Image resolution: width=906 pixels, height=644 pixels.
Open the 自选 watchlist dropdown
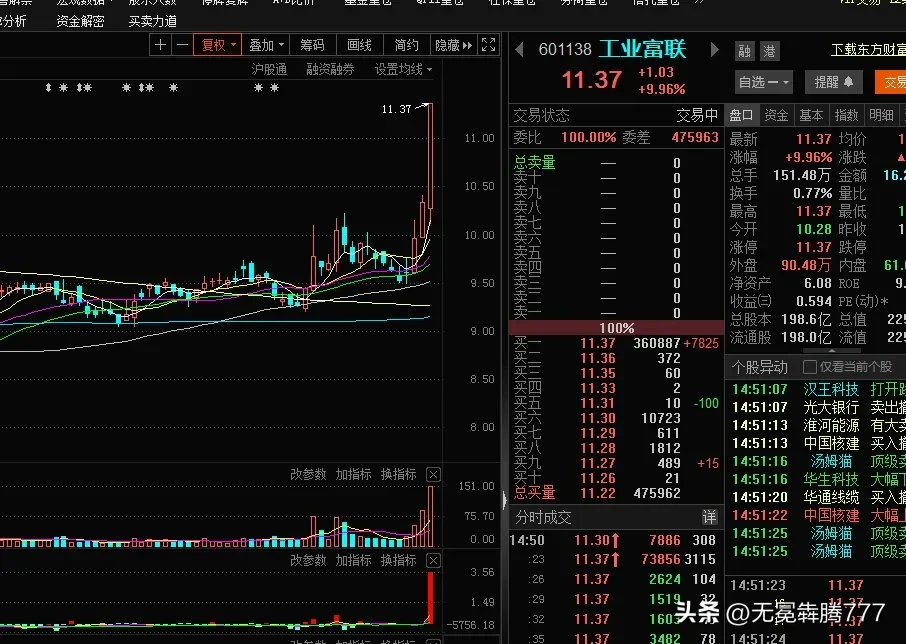point(763,82)
